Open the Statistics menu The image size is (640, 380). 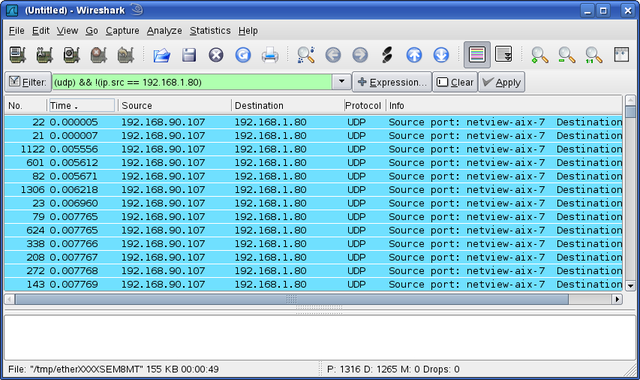coord(210,31)
